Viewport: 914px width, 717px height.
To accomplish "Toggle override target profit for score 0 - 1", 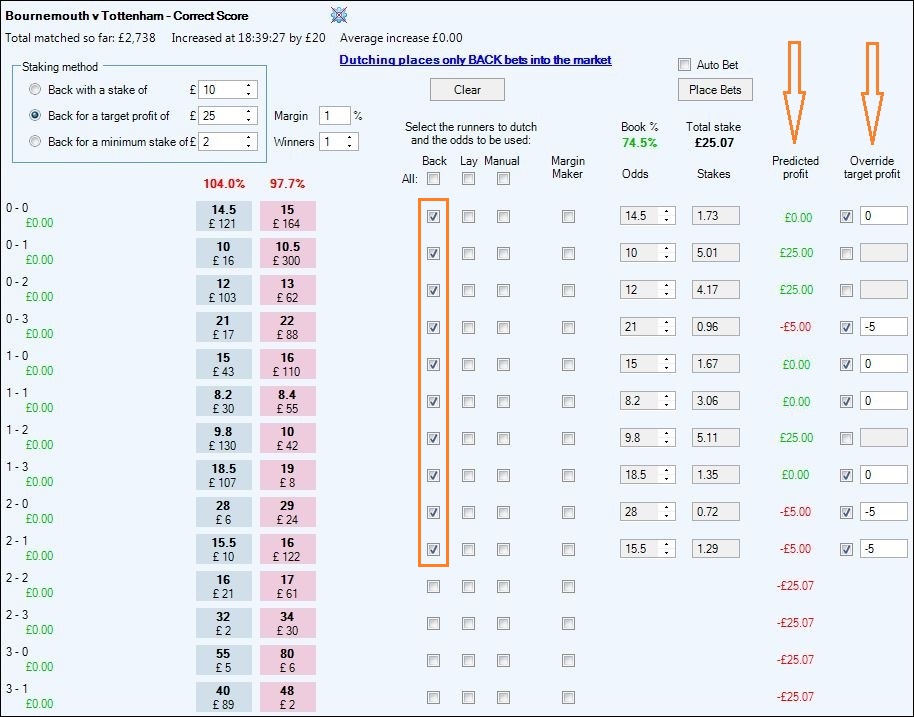I will 846,253.
